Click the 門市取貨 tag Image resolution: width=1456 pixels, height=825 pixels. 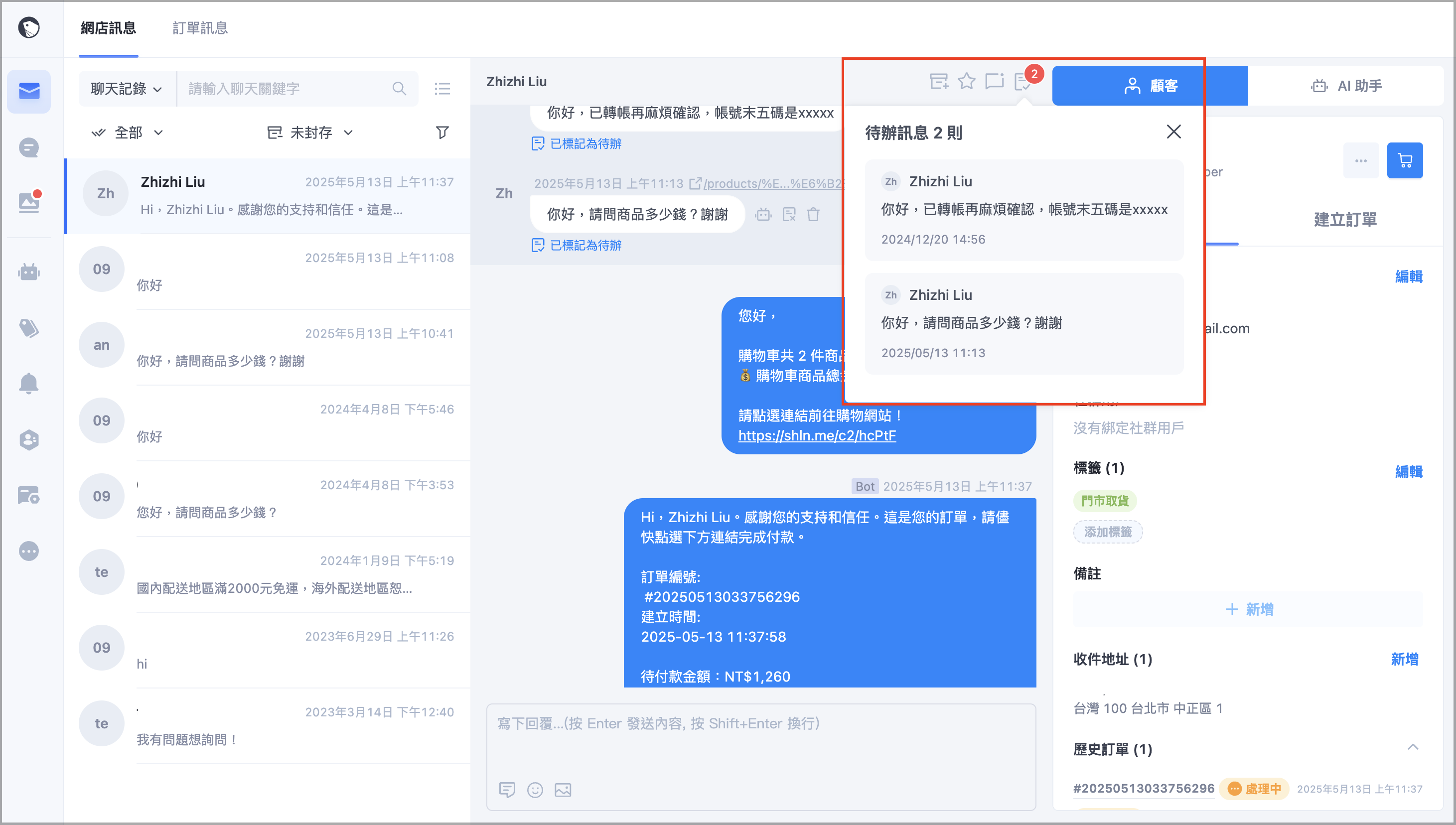(1105, 500)
